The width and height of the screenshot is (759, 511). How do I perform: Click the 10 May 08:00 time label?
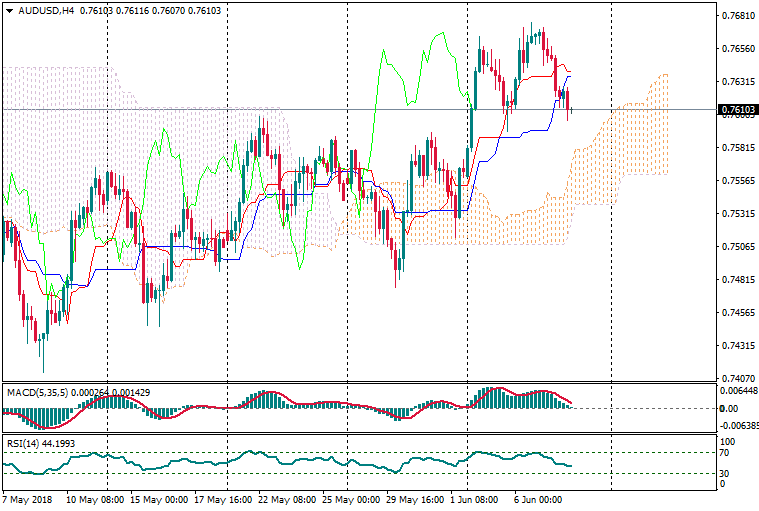tap(95, 498)
